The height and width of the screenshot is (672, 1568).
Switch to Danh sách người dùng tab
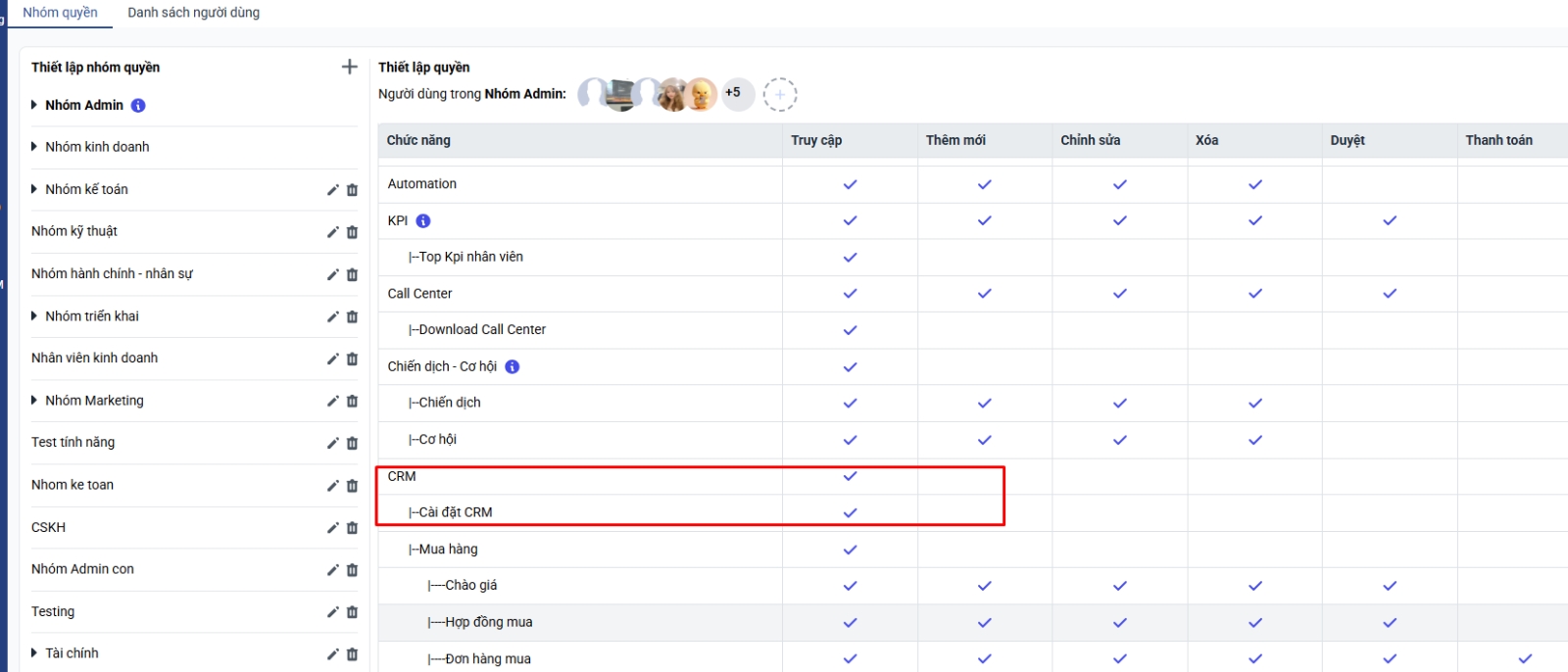click(193, 13)
